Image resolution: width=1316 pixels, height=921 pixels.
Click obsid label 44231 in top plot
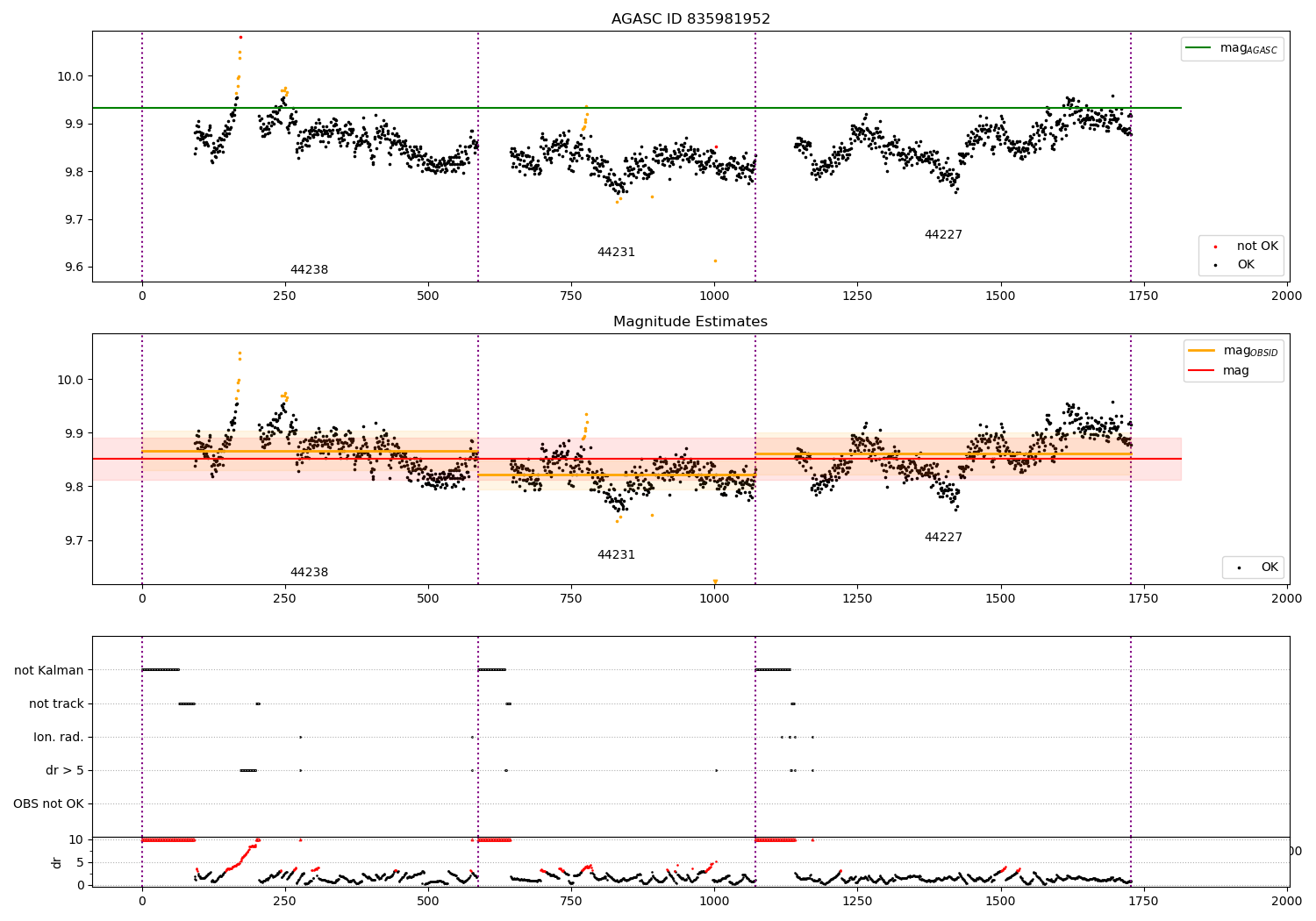pos(616,253)
